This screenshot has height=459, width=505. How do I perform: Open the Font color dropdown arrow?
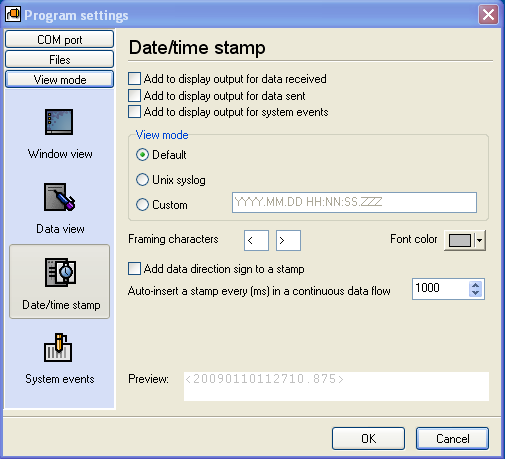pyautogui.click(x=479, y=240)
